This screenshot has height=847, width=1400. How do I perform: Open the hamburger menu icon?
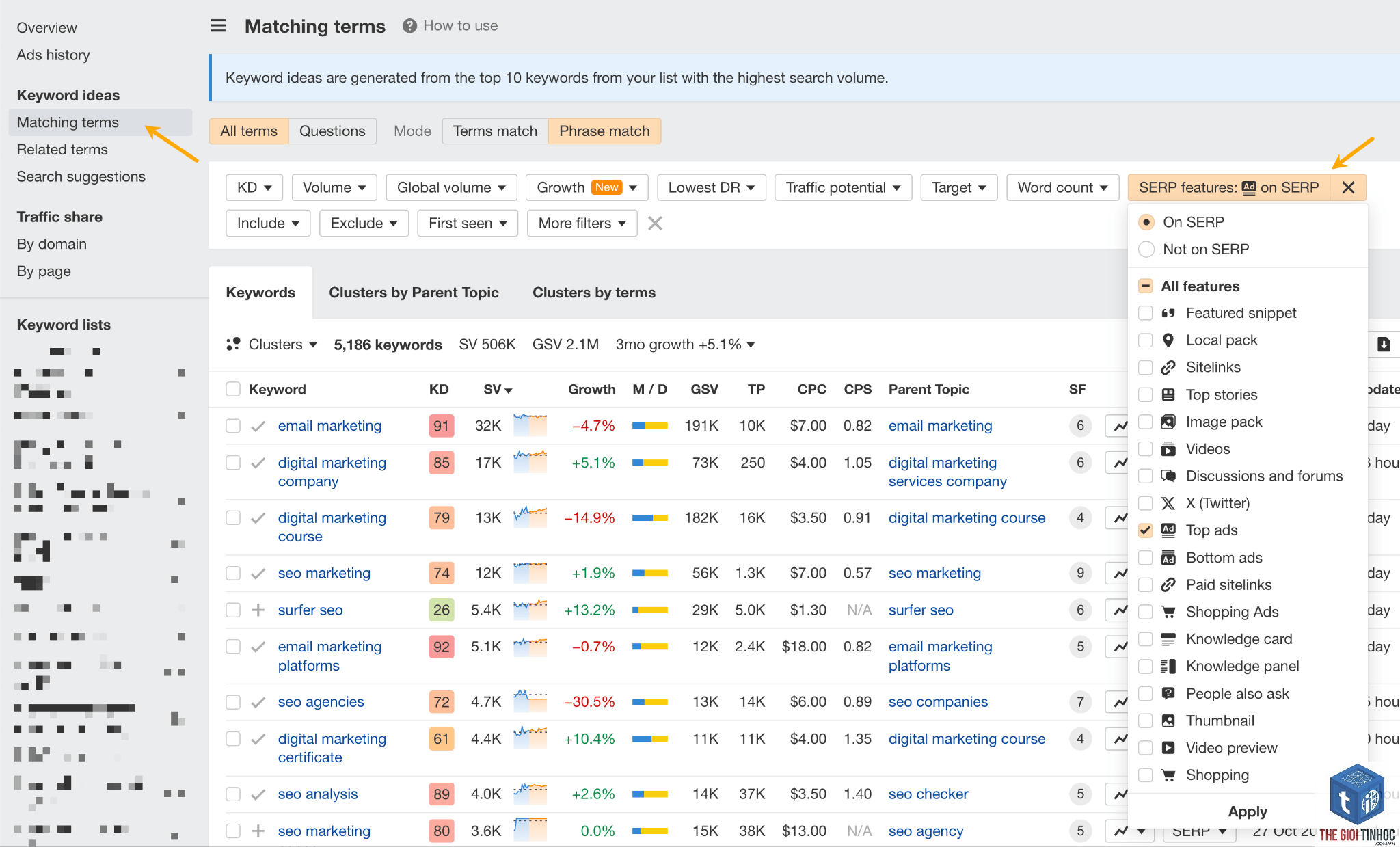tap(218, 26)
